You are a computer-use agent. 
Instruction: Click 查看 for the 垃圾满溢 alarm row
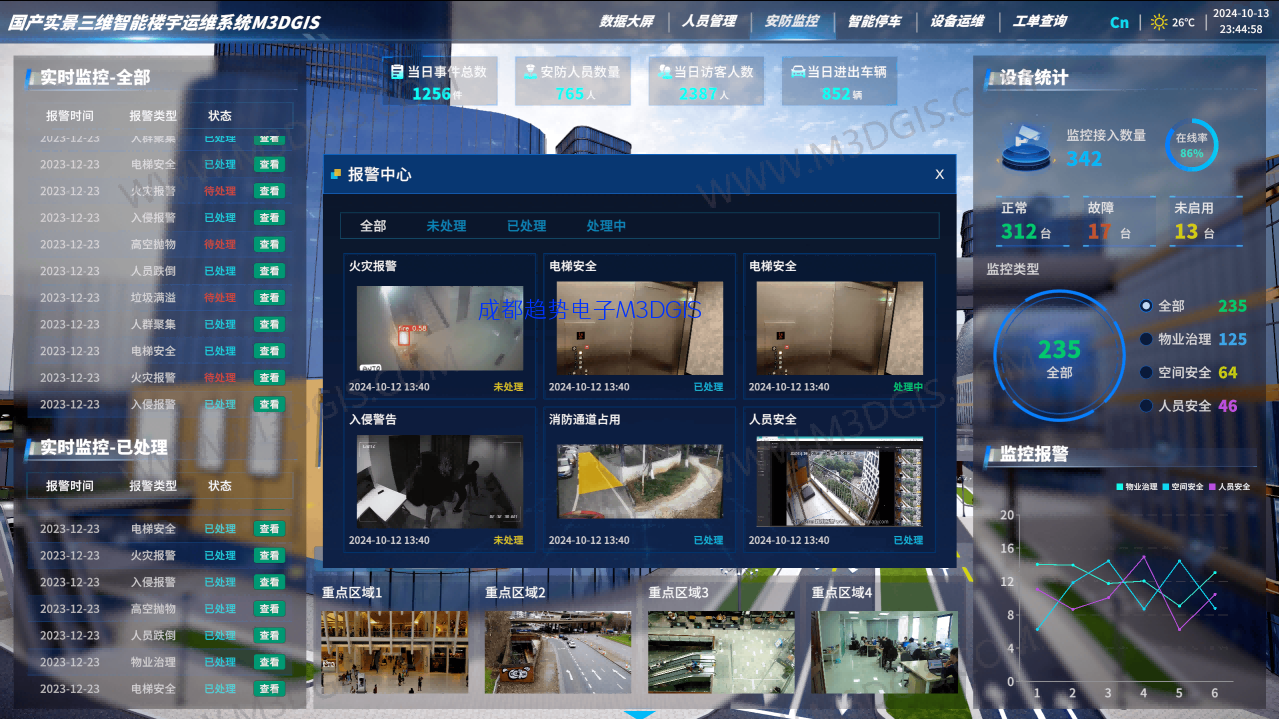[269, 298]
